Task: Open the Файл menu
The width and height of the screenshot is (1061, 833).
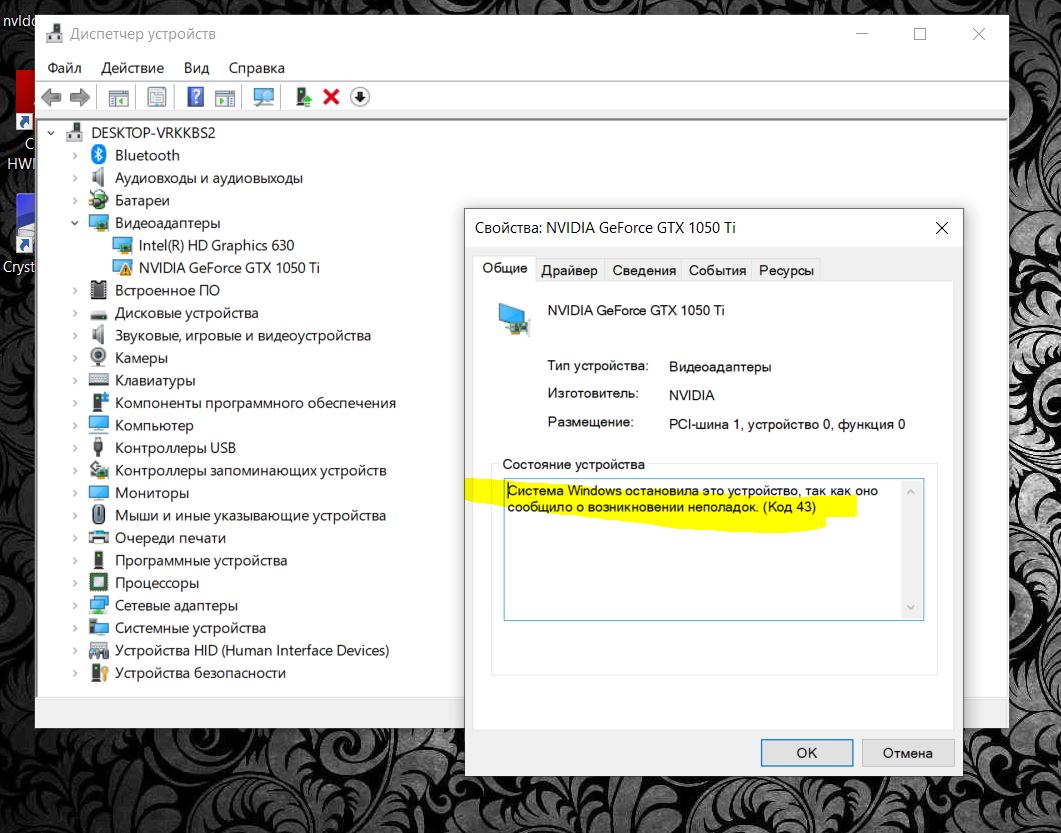Action: pyautogui.click(x=64, y=68)
